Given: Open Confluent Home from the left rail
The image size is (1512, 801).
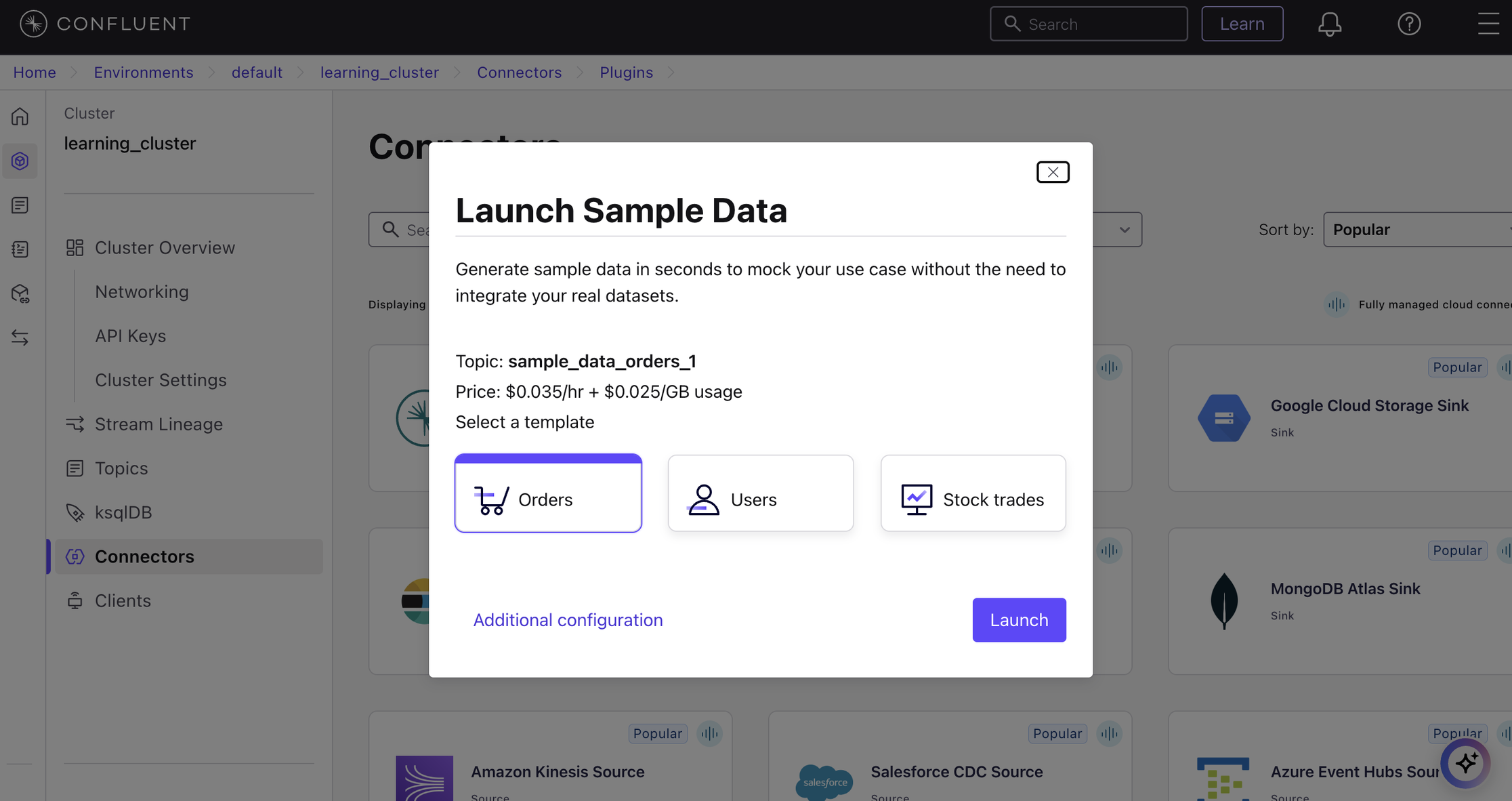Looking at the screenshot, I should pos(20,116).
